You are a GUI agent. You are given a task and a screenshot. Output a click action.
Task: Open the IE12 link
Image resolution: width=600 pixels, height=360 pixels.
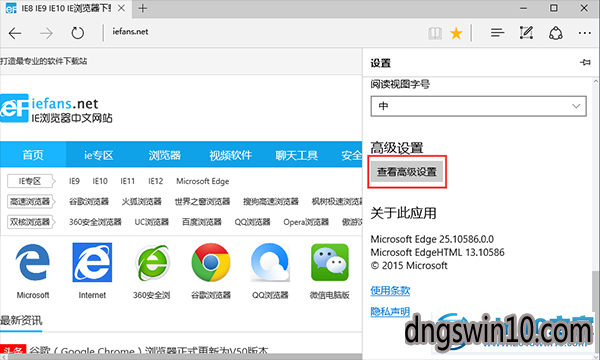coord(155,181)
